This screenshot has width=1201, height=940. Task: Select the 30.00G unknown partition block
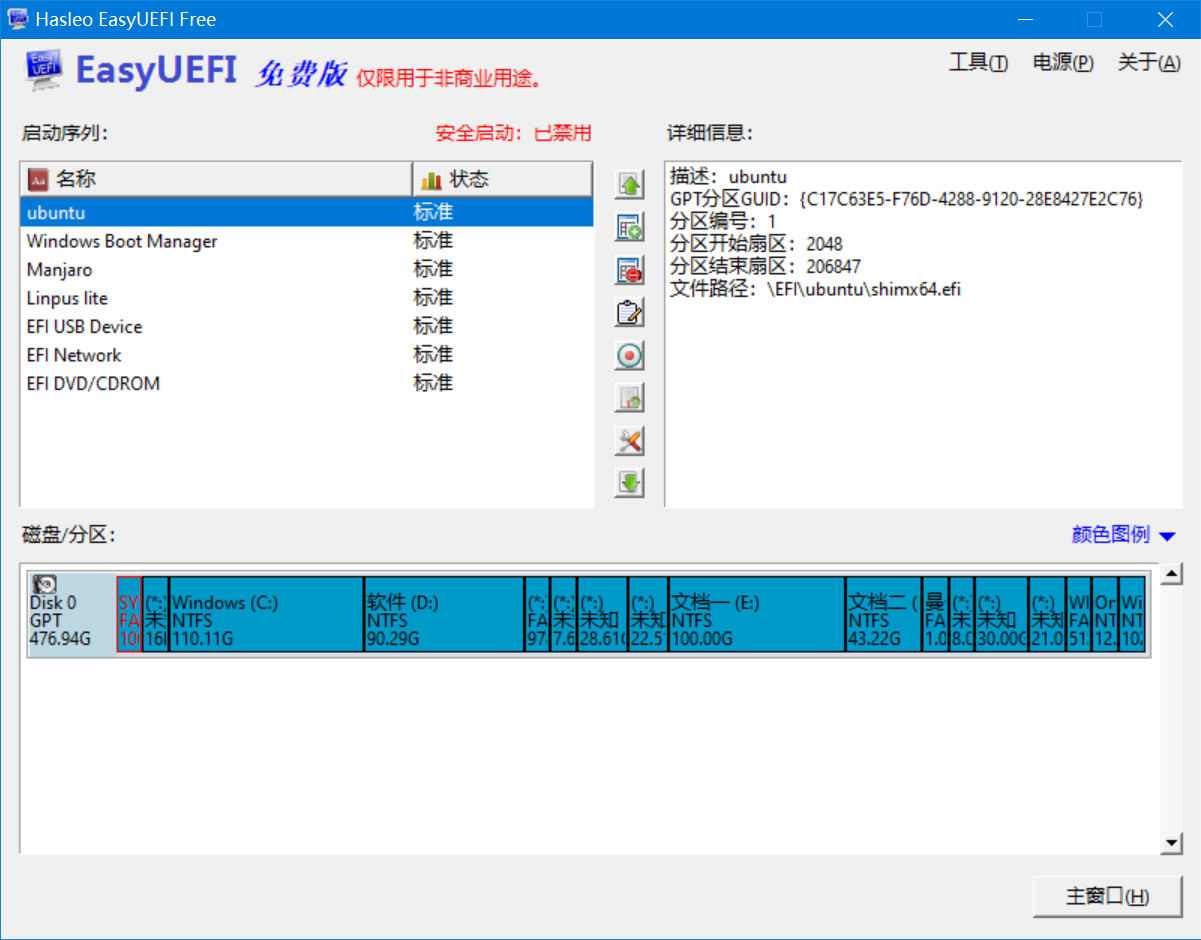click(1001, 614)
